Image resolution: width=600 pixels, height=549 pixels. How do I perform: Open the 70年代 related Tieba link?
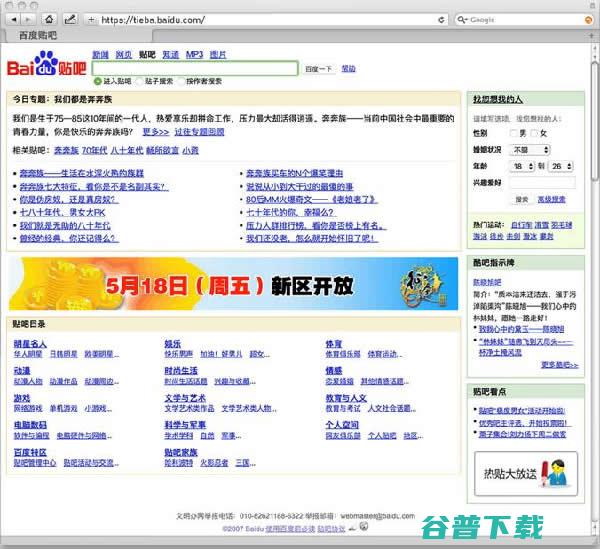95,150
